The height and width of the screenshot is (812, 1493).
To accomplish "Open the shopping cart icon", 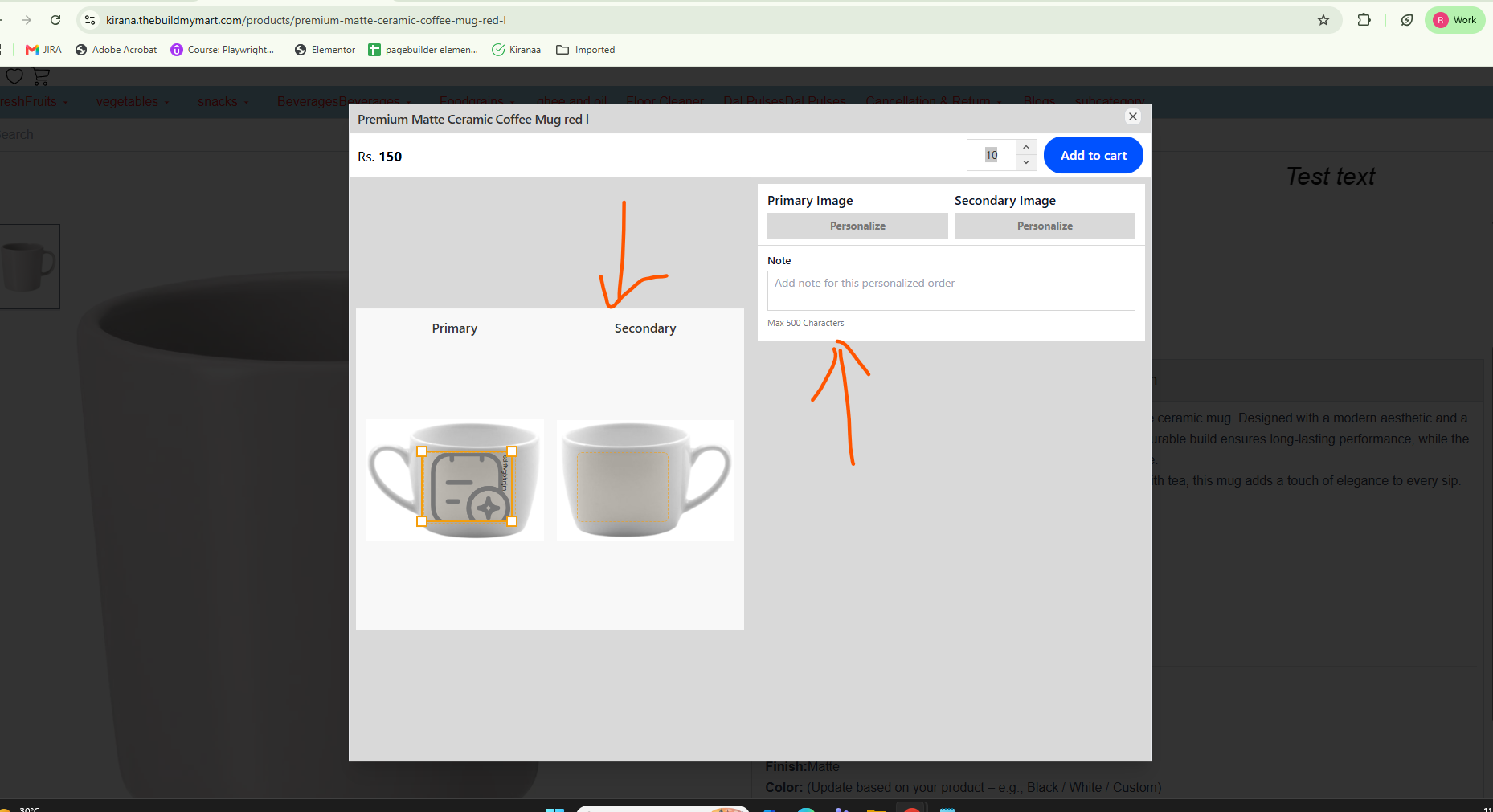I will coord(40,76).
